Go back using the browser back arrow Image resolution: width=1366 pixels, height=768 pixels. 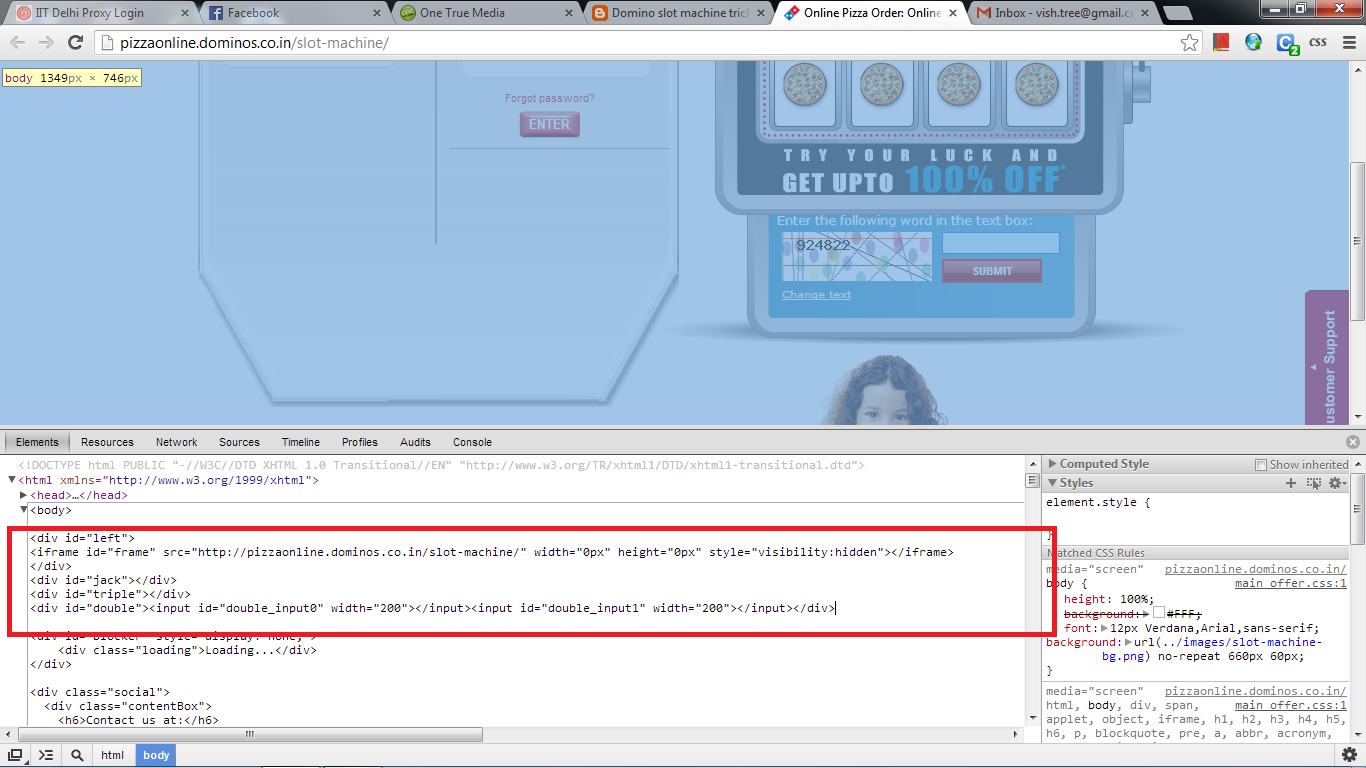18,43
